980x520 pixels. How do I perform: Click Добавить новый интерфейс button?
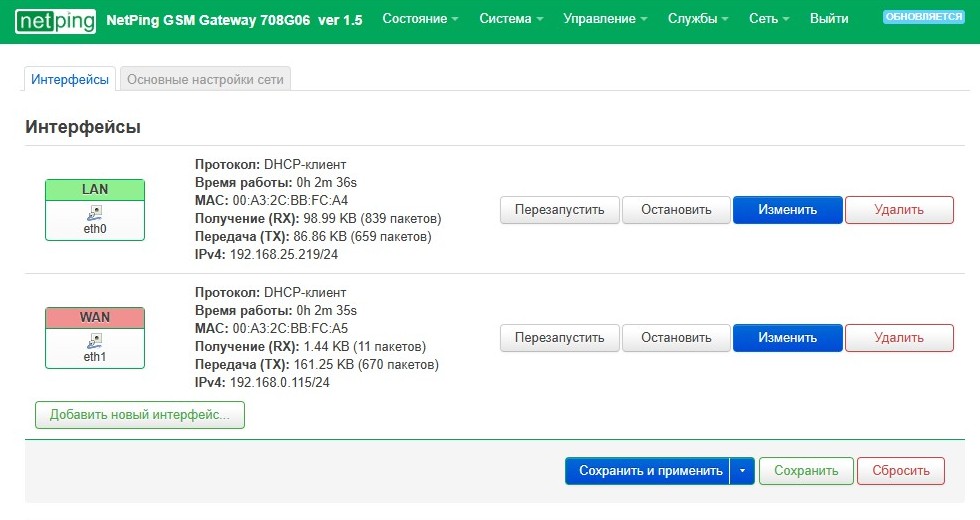click(140, 415)
